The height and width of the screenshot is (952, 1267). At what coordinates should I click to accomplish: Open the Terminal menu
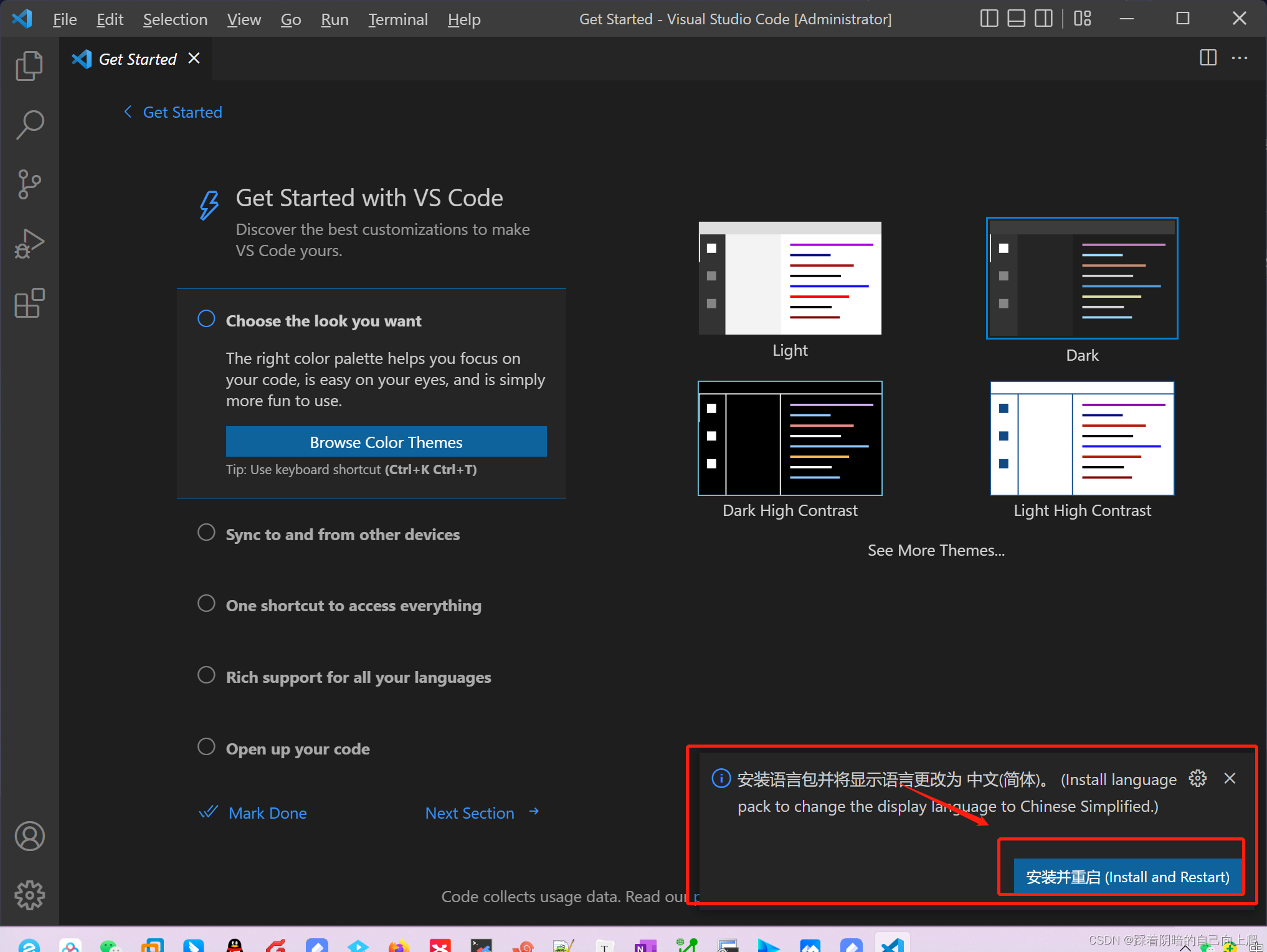397,19
